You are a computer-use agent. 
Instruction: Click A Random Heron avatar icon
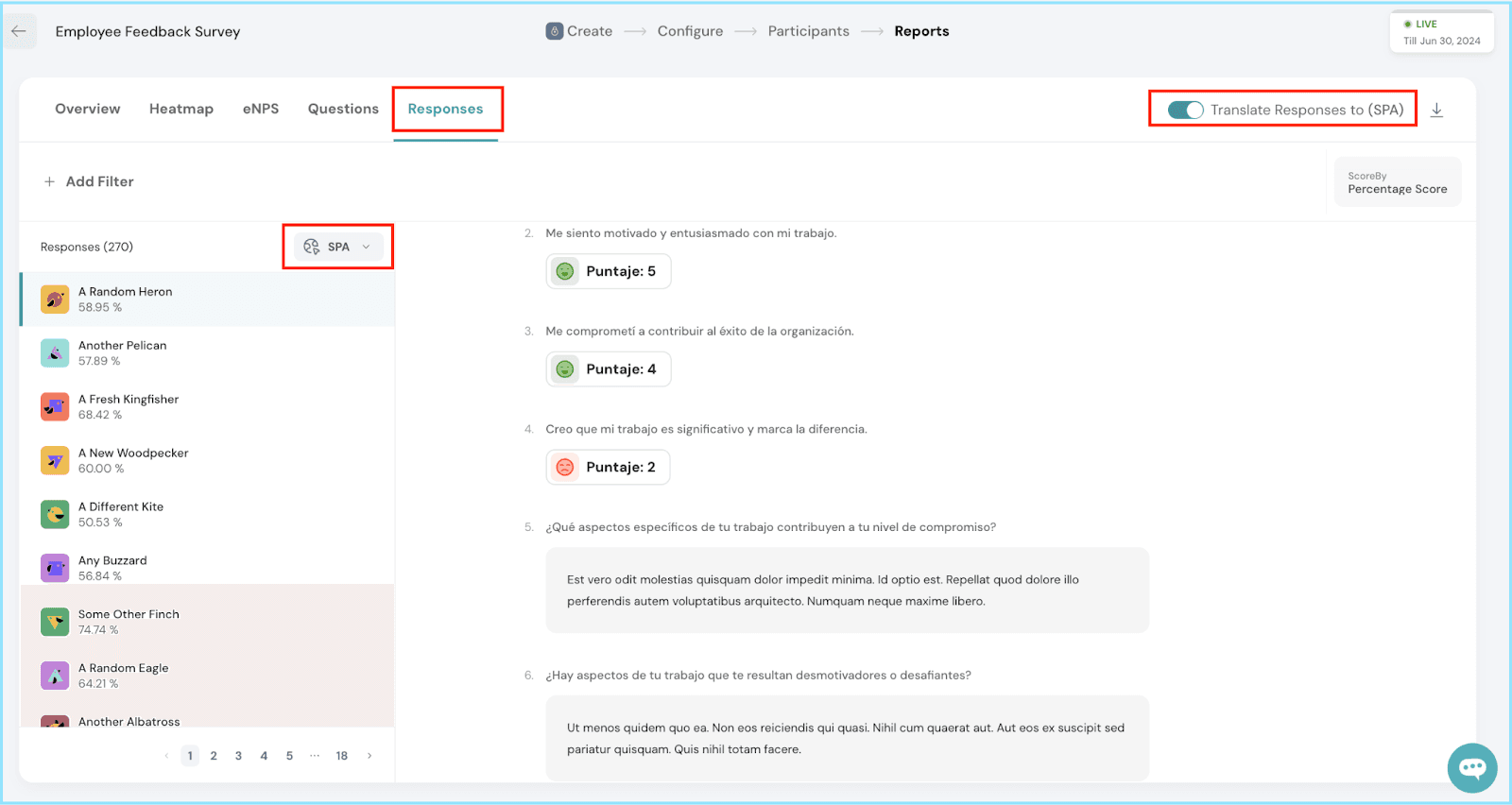55,300
